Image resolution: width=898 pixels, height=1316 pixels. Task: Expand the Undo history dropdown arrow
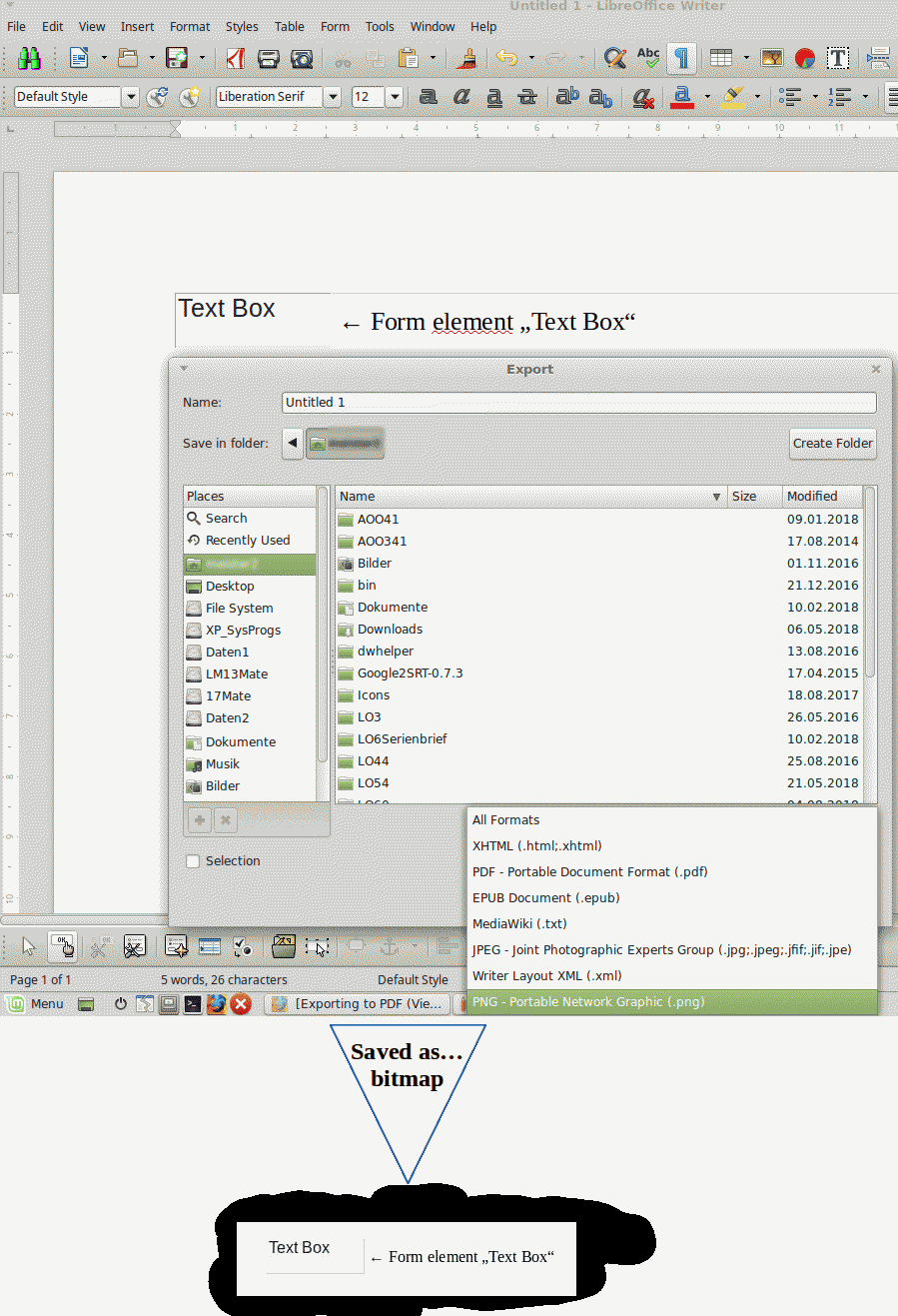click(x=531, y=59)
